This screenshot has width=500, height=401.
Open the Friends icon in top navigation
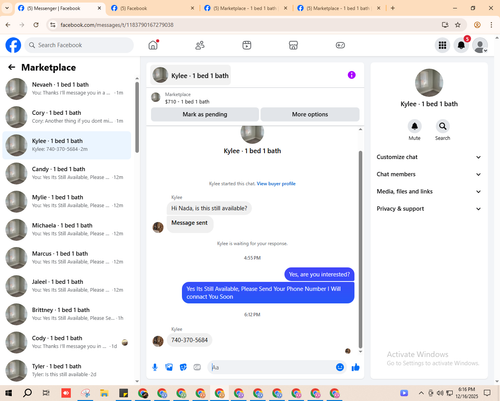tap(200, 45)
